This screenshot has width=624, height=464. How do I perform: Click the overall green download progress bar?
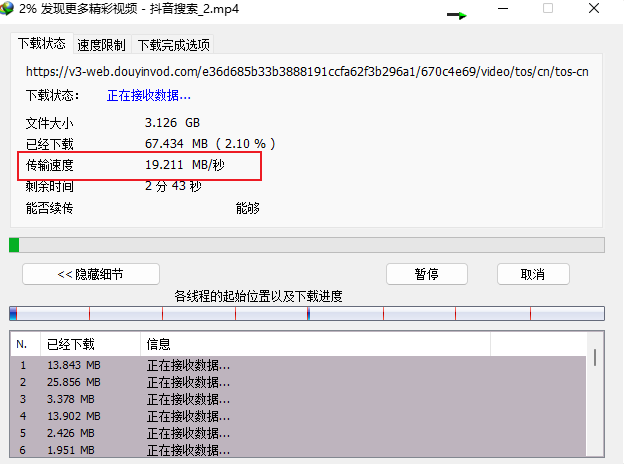[x=307, y=245]
